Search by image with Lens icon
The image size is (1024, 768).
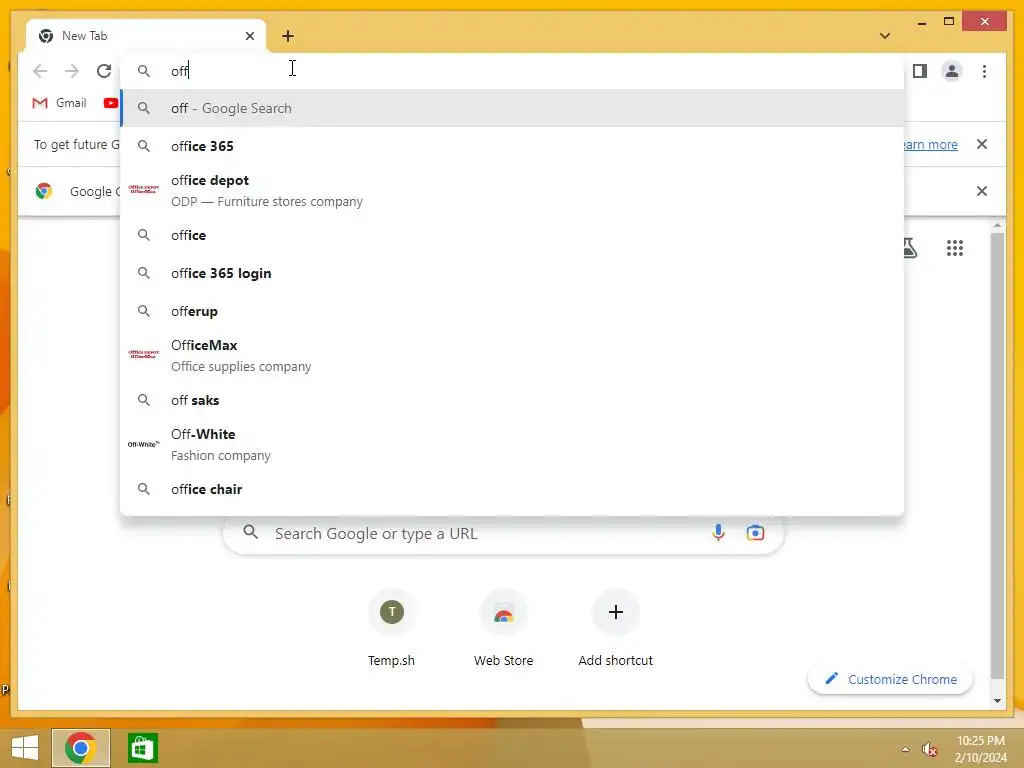click(755, 533)
